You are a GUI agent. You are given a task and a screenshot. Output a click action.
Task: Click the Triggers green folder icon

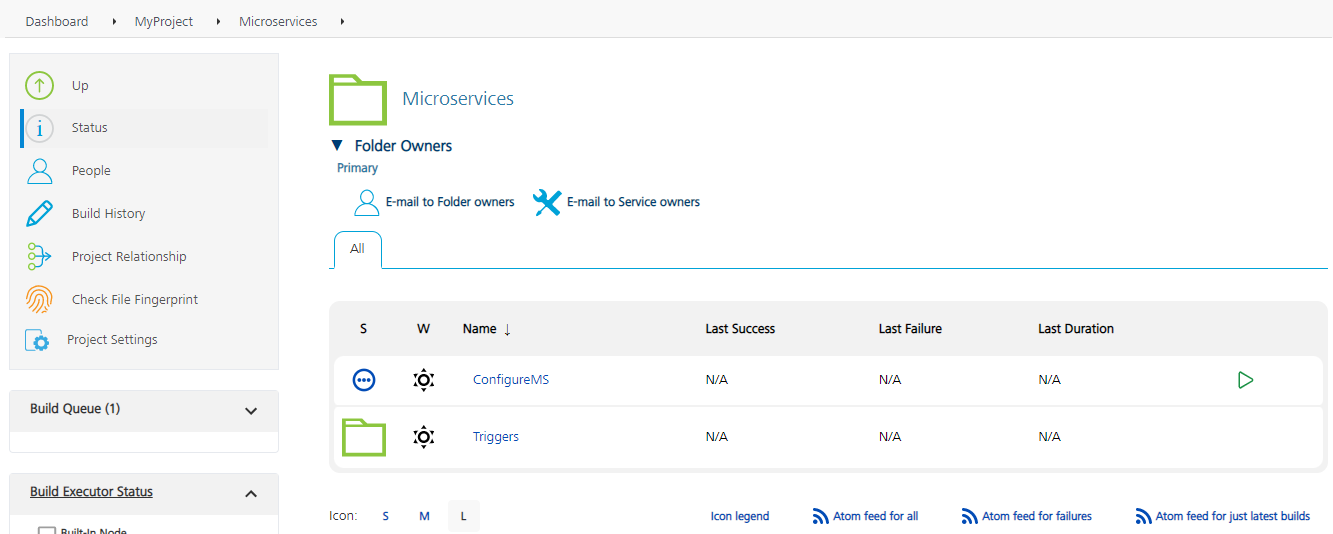(x=364, y=437)
